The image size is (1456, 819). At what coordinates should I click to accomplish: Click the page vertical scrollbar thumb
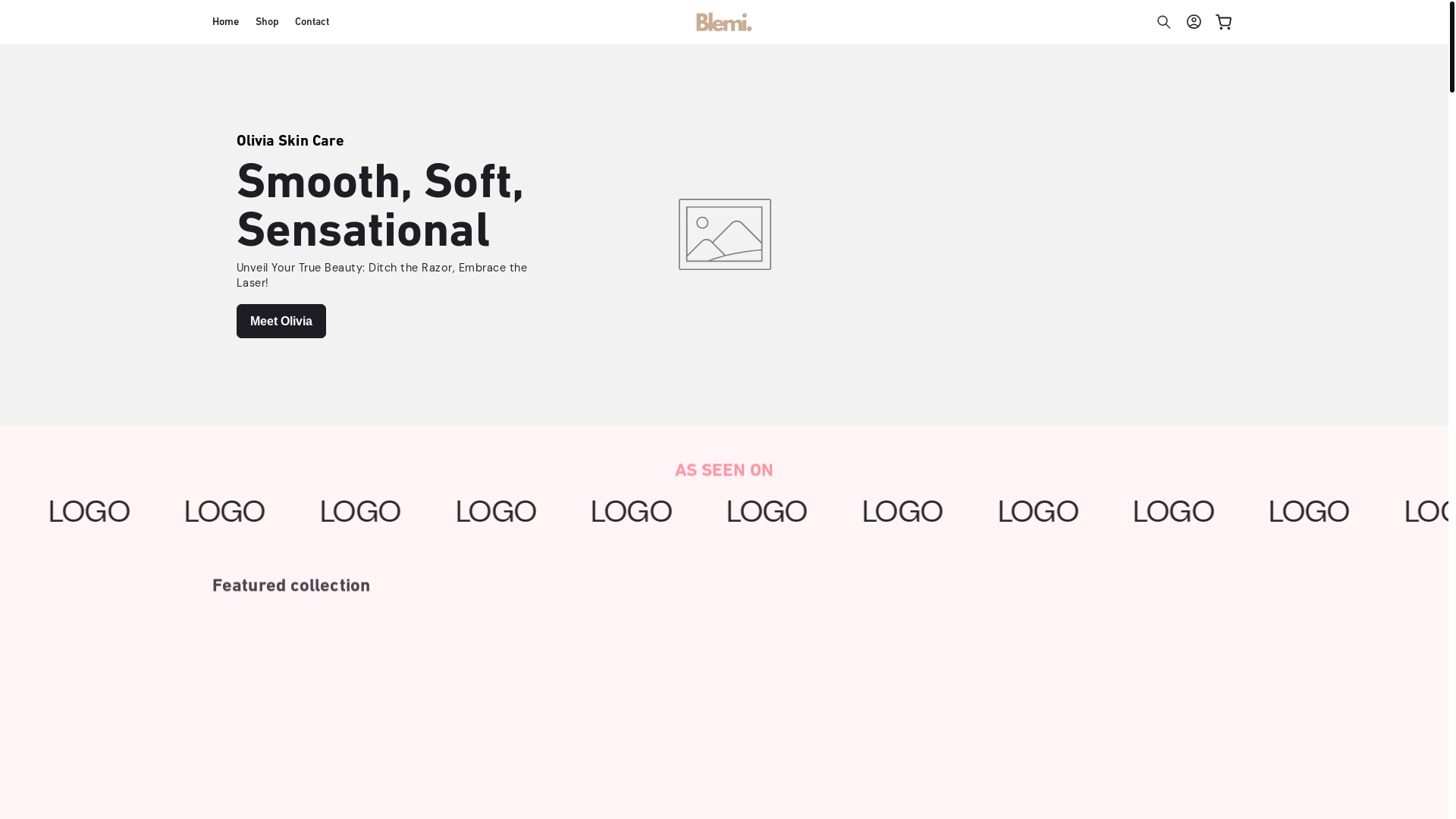click(x=1451, y=46)
